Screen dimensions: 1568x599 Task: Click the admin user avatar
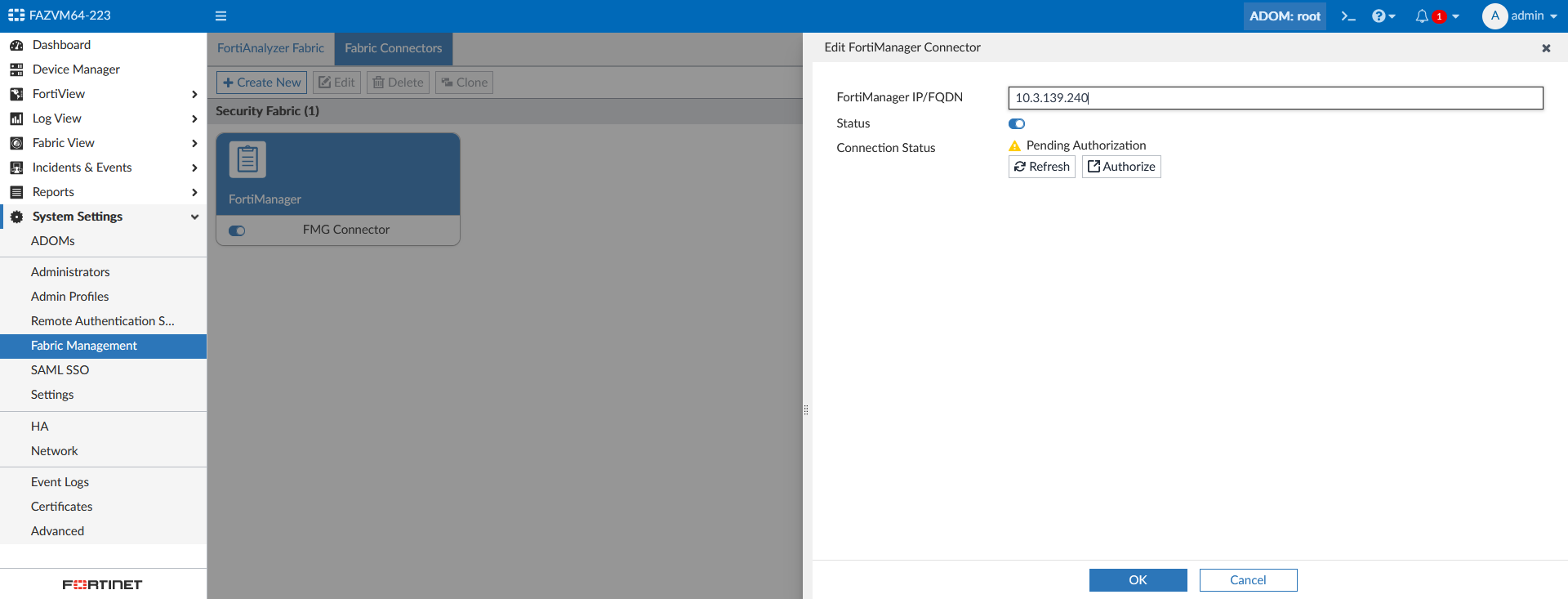[x=1495, y=16]
